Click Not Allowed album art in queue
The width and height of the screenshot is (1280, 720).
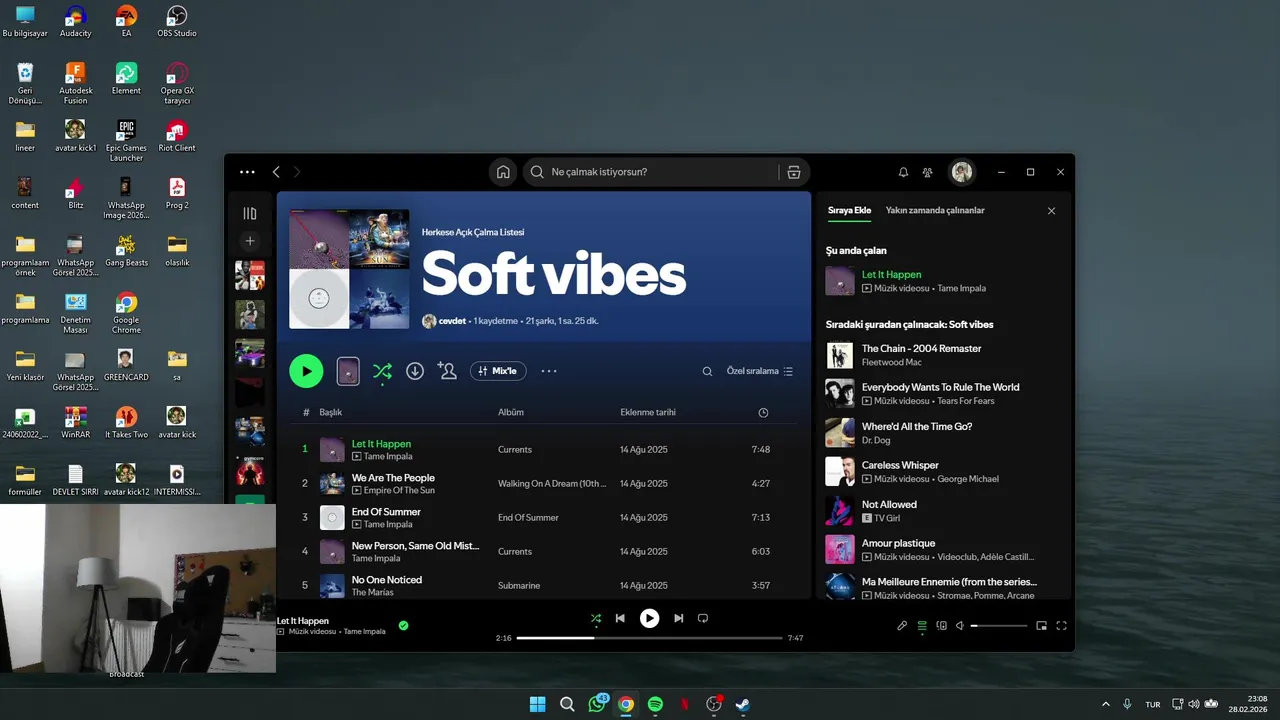[x=839, y=511]
